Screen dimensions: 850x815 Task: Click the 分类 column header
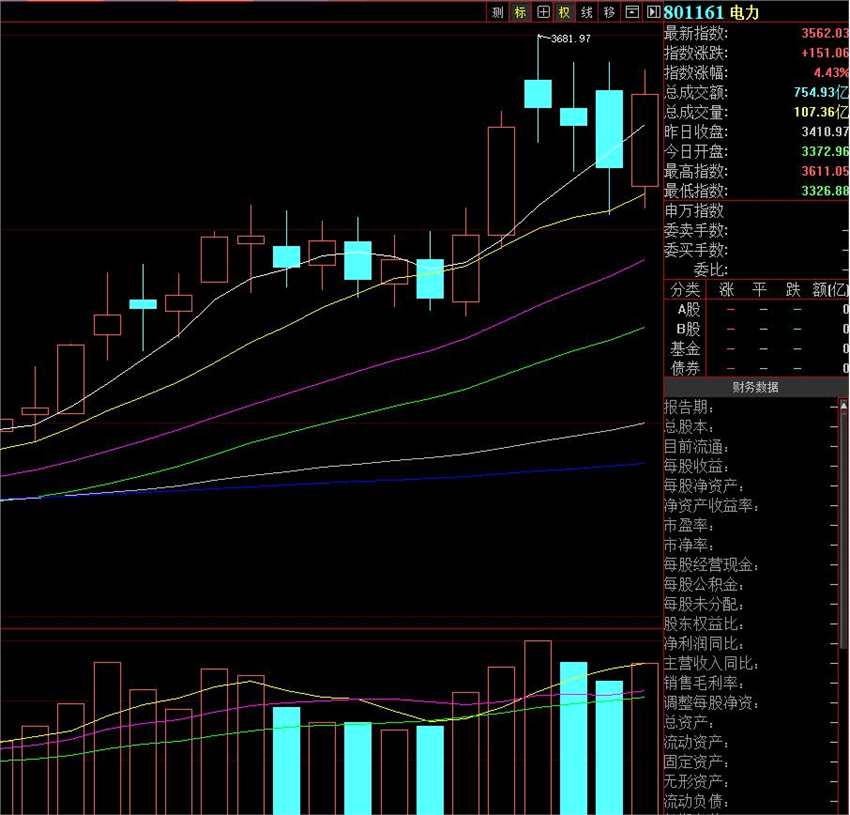(685, 290)
